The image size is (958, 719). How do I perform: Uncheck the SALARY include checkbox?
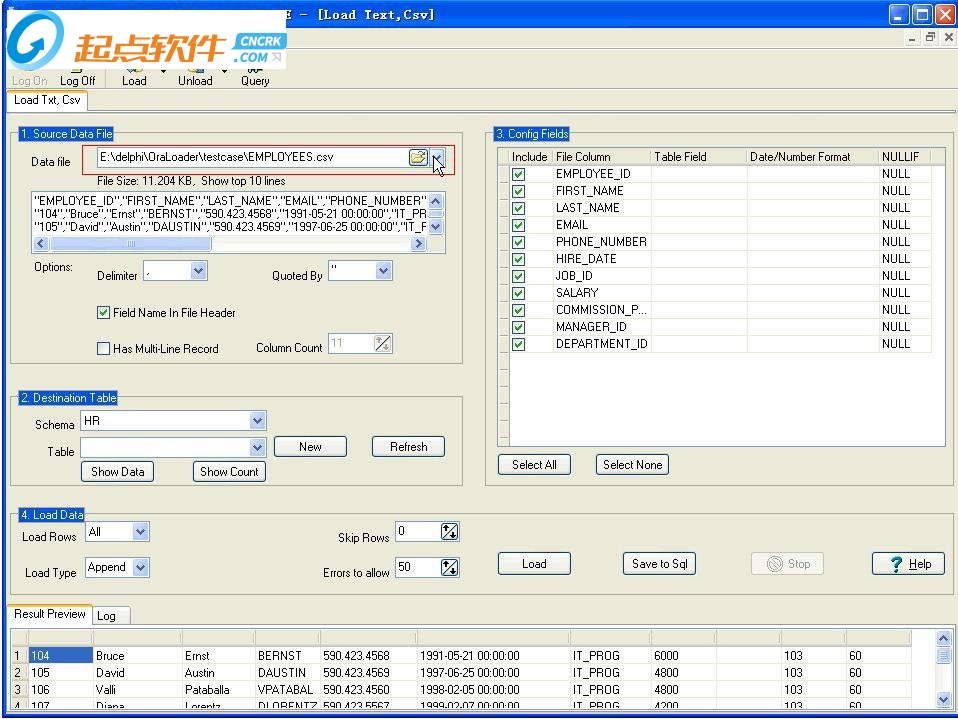coord(518,293)
